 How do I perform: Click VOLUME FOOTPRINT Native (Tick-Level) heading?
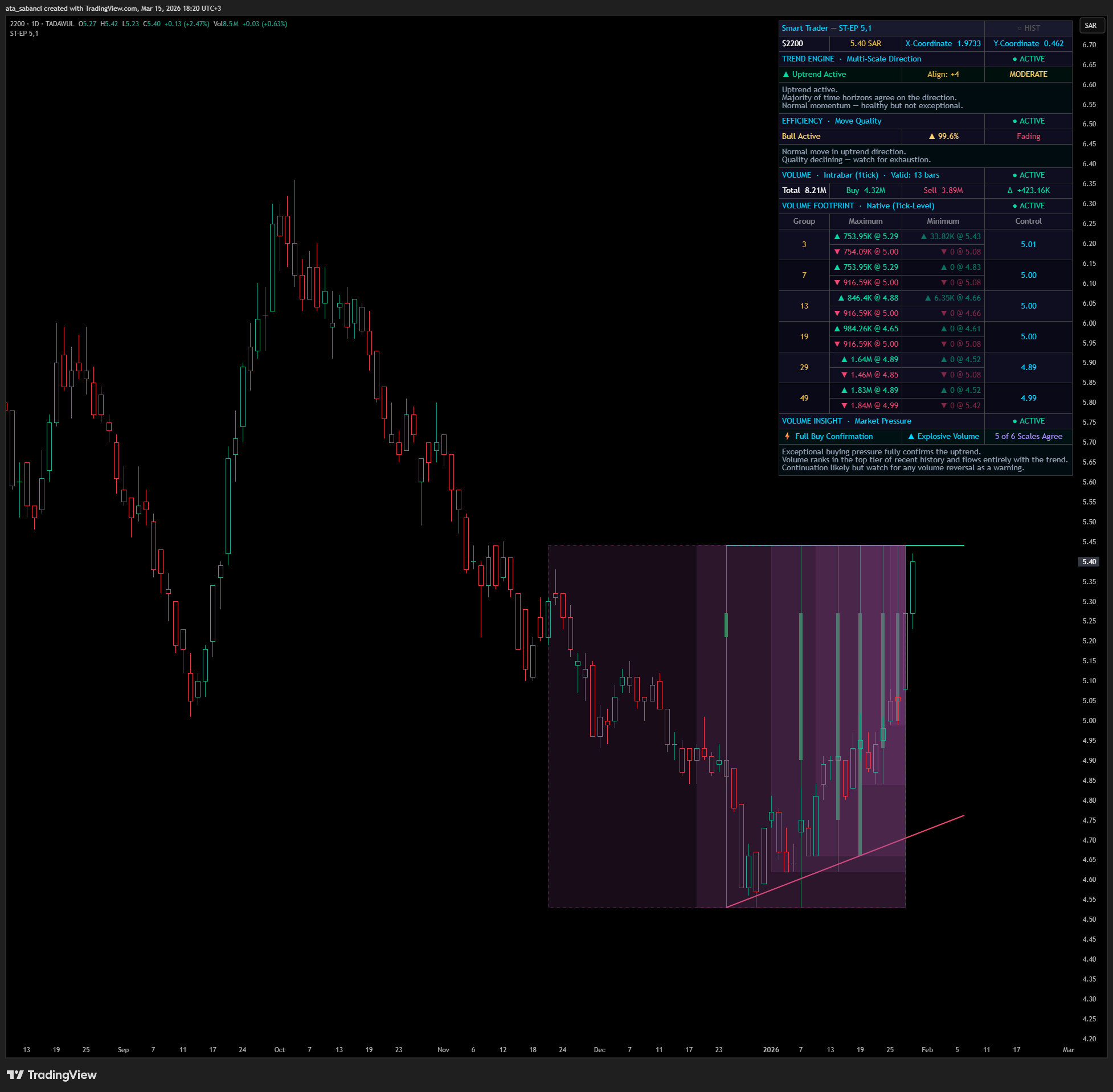pyautogui.click(x=881, y=206)
